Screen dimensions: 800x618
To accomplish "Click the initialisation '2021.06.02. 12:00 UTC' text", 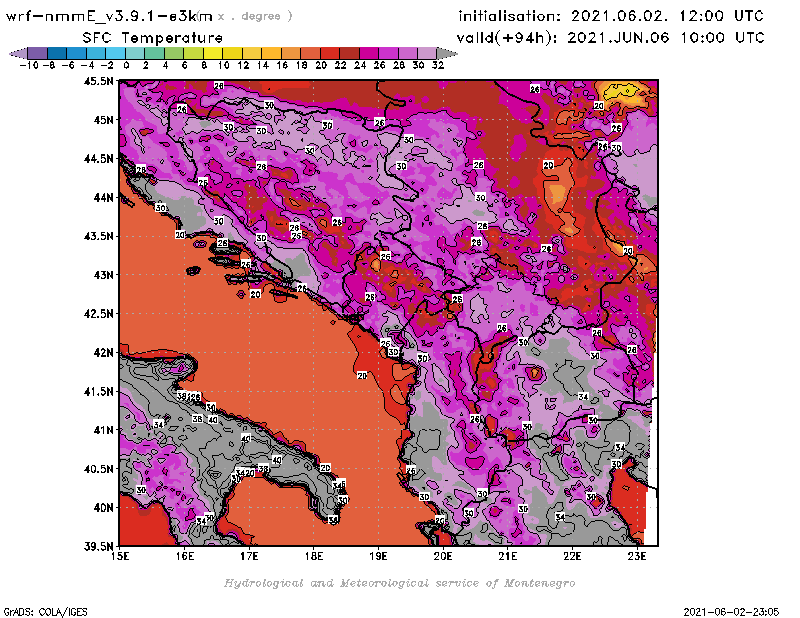I will tap(667, 16).
